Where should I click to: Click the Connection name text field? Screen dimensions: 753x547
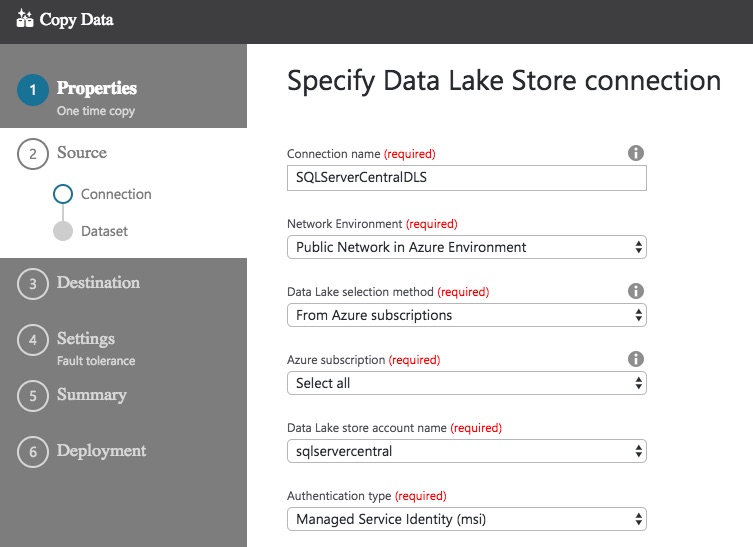(467, 177)
